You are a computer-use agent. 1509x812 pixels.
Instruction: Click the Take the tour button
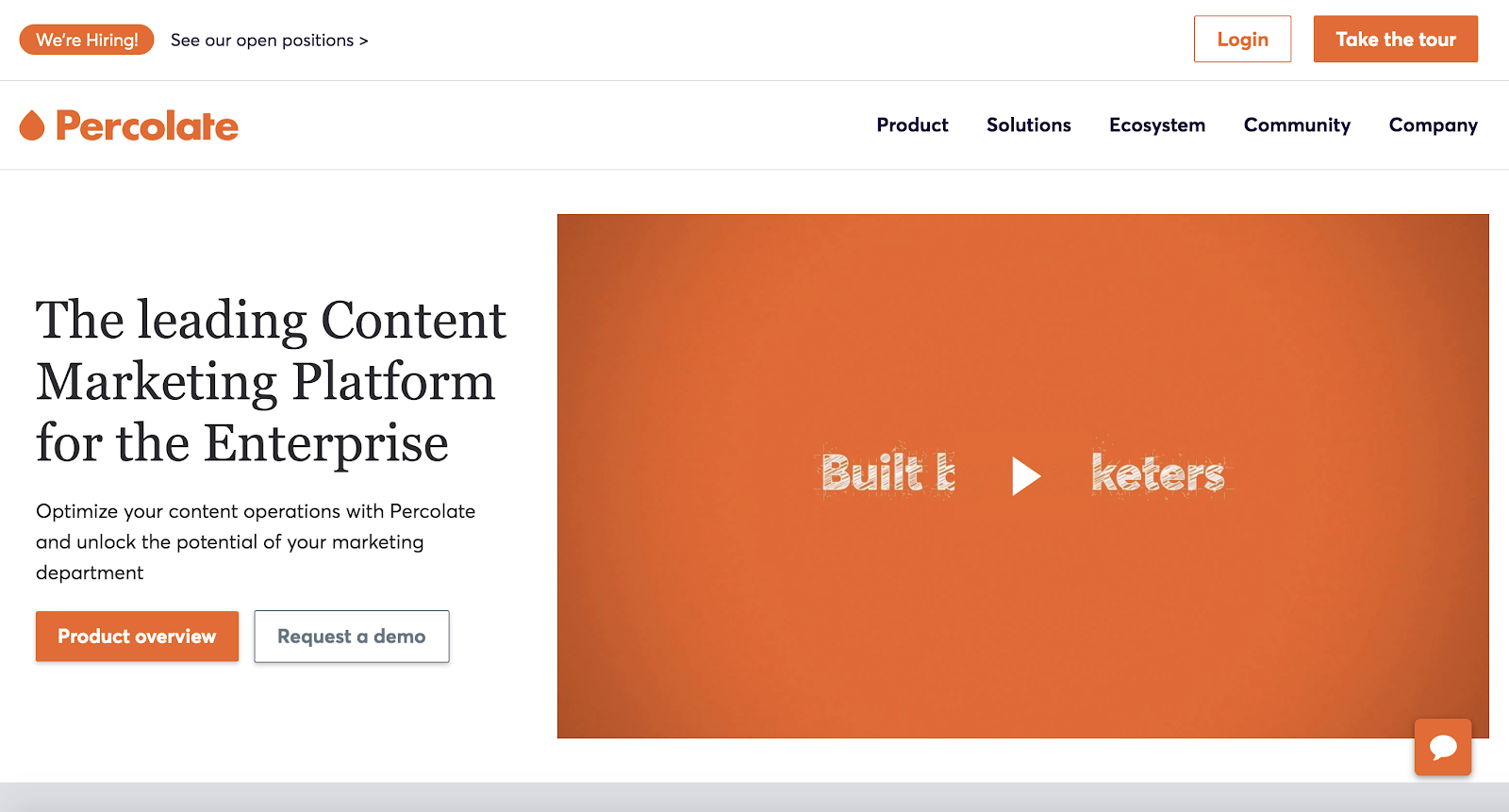click(x=1395, y=39)
